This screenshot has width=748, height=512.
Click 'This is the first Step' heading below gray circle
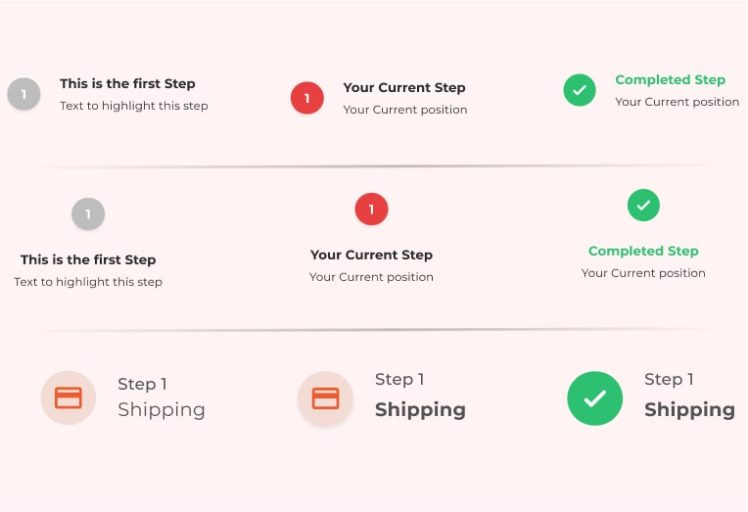tap(88, 260)
